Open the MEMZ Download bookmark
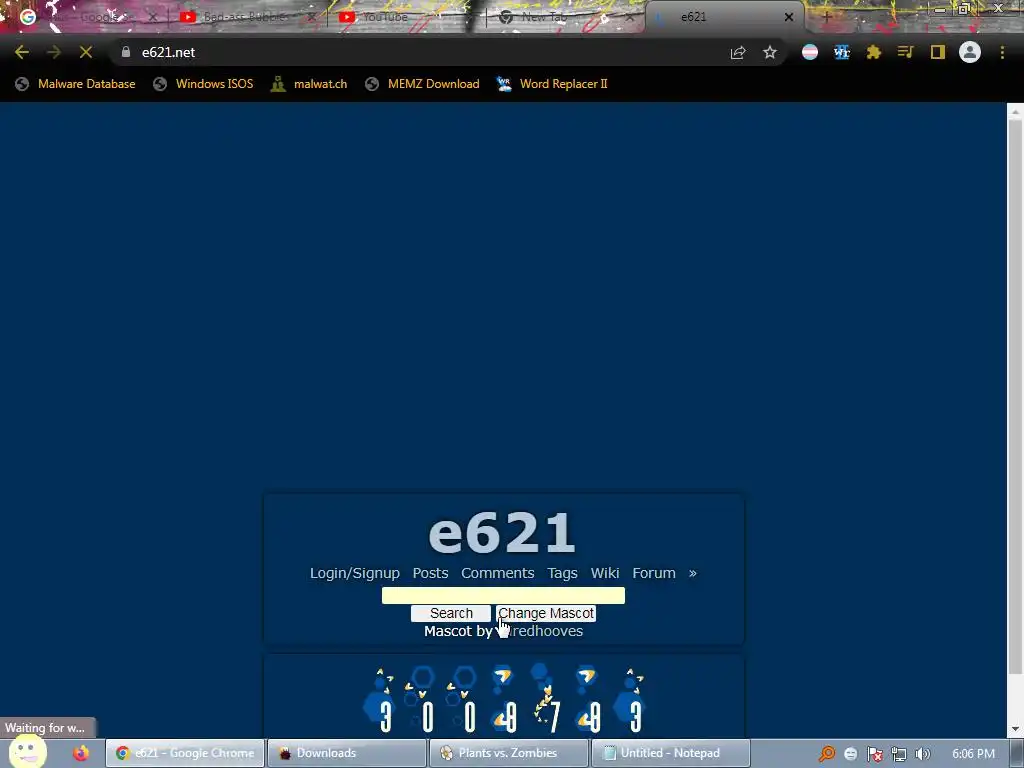Viewport: 1024px width, 768px height. coord(423,84)
